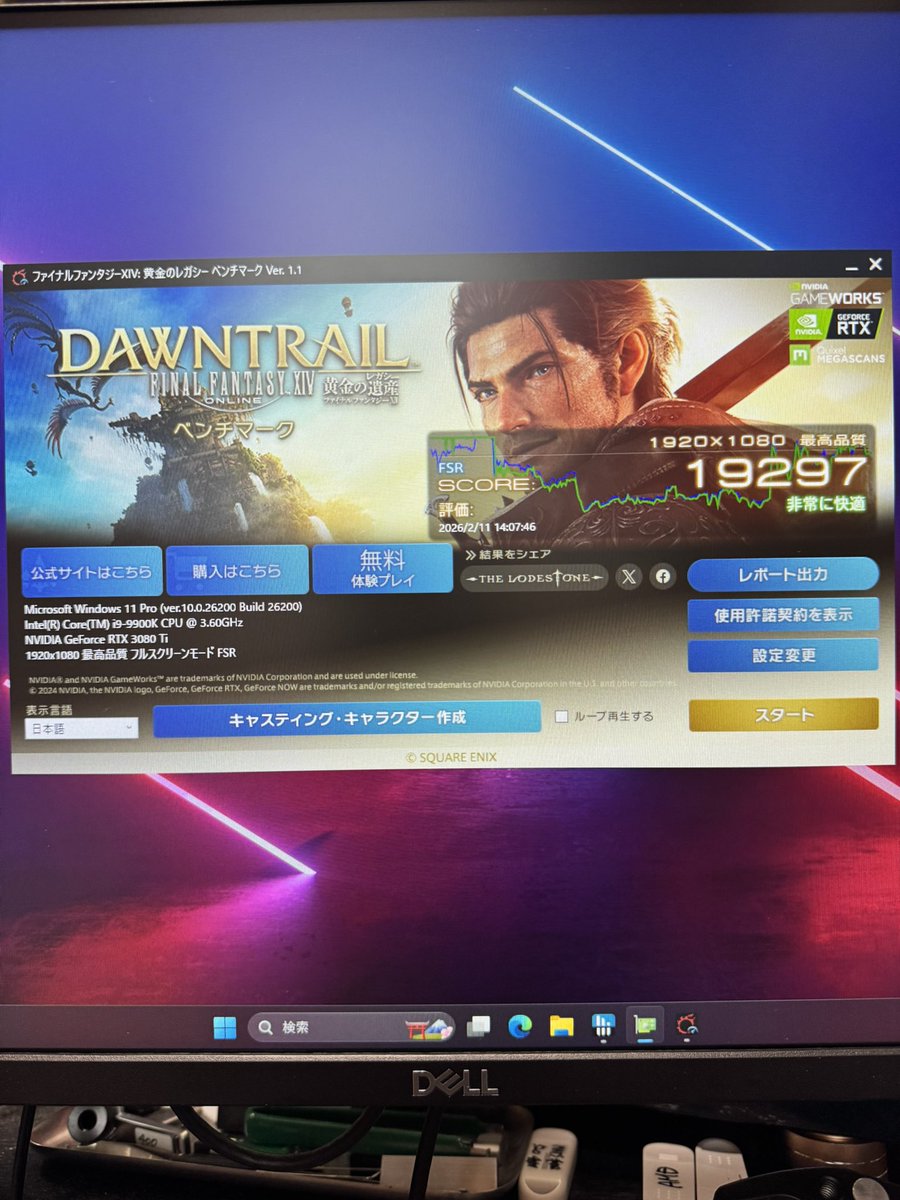This screenshot has width=900, height=1200.
Task: Click the © SQUARE ENIX footer text
Action: point(451,757)
